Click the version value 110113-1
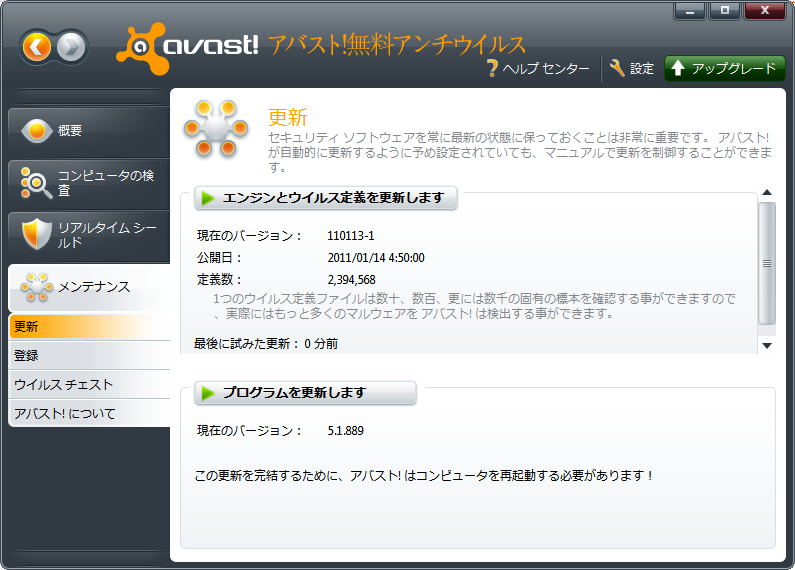This screenshot has height=570, width=795. pyautogui.click(x=351, y=236)
